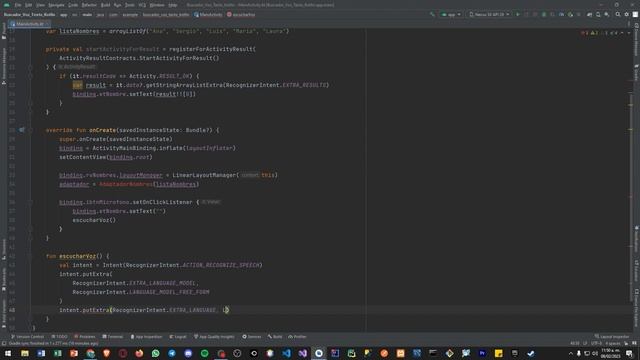Open the VCS menu
The height and width of the screenshot is (360, 640).
click(142, 5)
